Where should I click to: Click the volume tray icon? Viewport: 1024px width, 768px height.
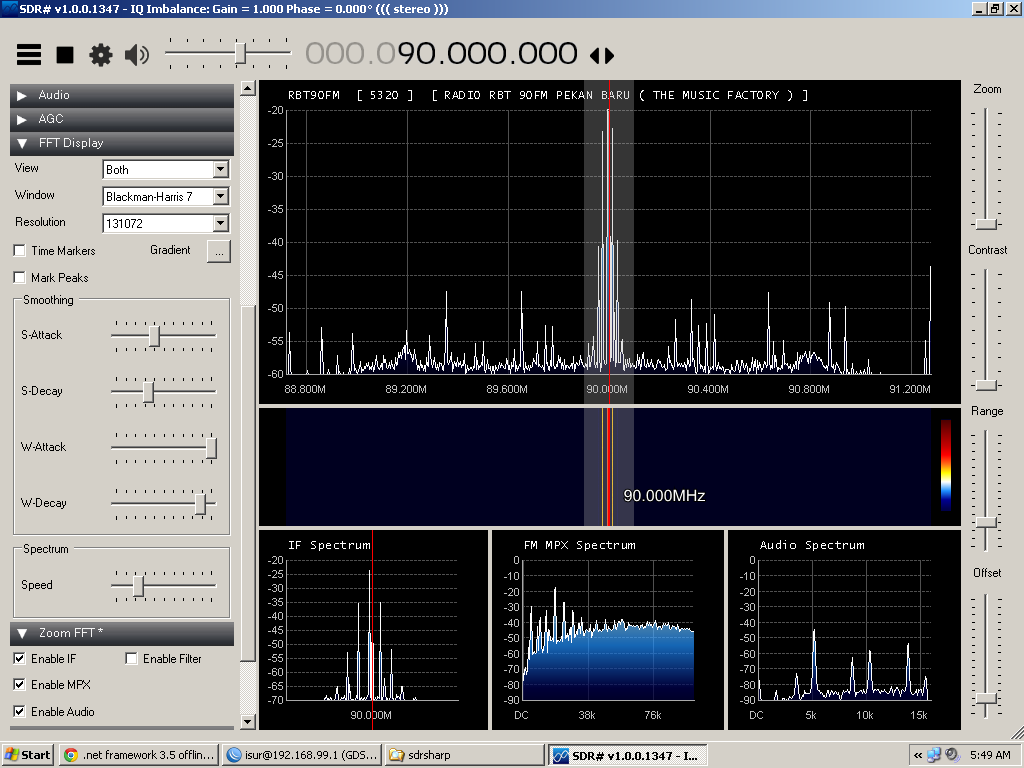coord(952,755)
